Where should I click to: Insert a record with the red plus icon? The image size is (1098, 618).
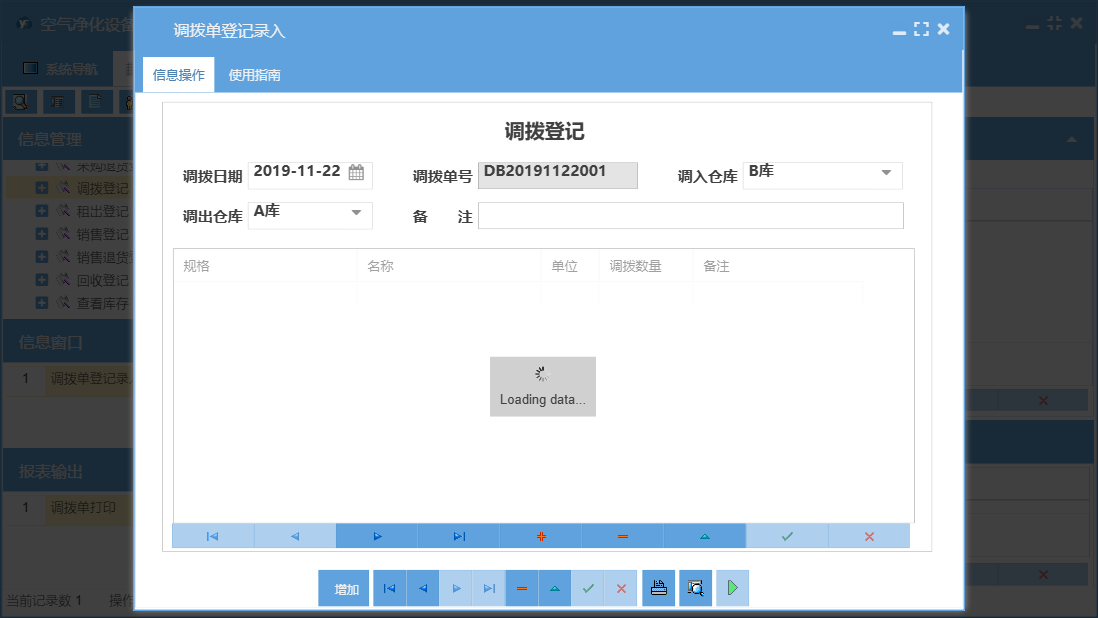[x=540, y=536]
